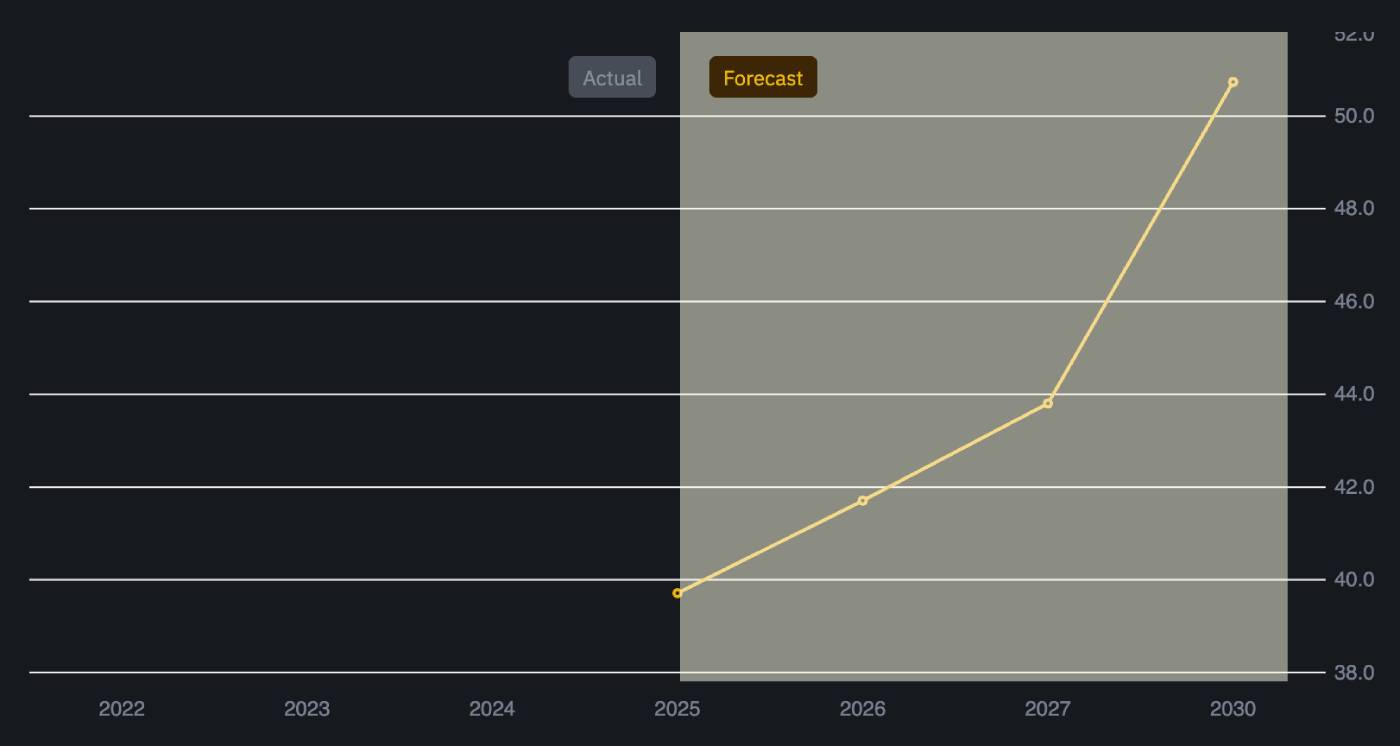The height and width of the screenshot is (746, 1400).
Task: Click the 46.0 y-axis value
Action: (1354, 301)
